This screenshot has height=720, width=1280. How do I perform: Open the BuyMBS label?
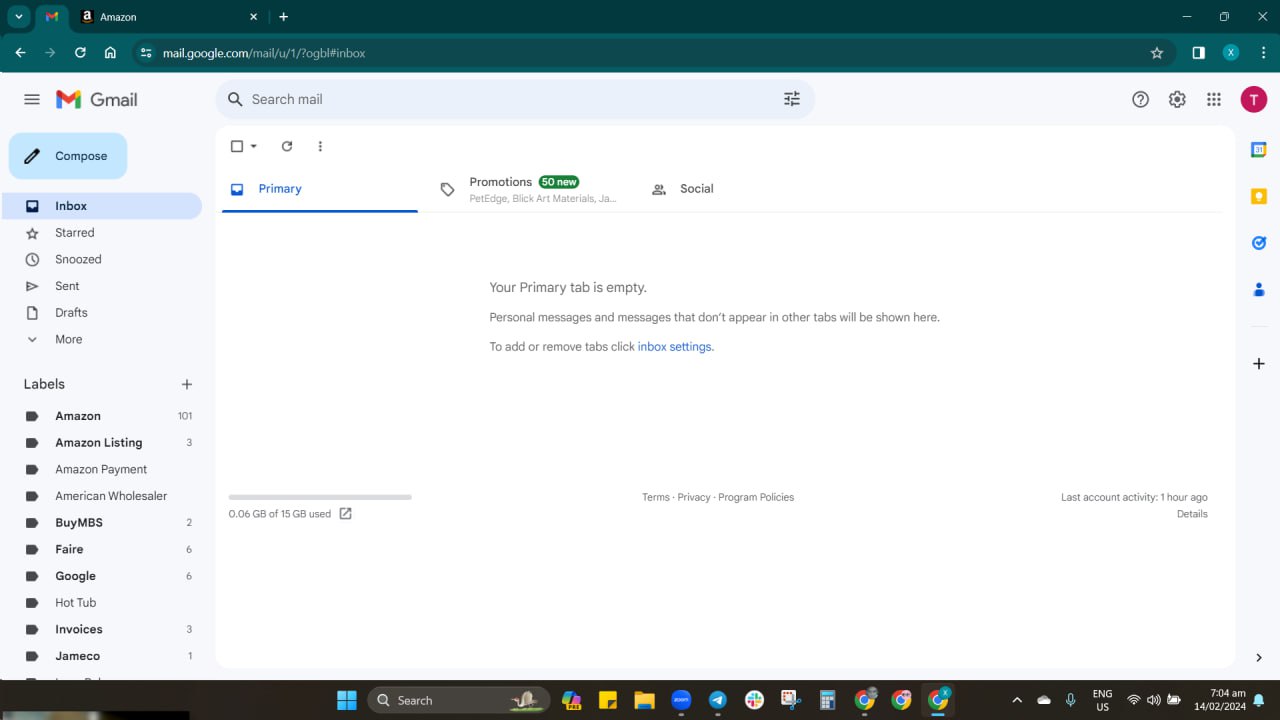click(102, 523)
